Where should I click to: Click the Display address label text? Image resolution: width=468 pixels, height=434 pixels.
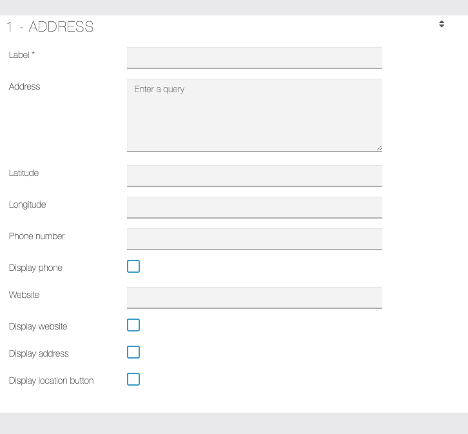(39, 354)
